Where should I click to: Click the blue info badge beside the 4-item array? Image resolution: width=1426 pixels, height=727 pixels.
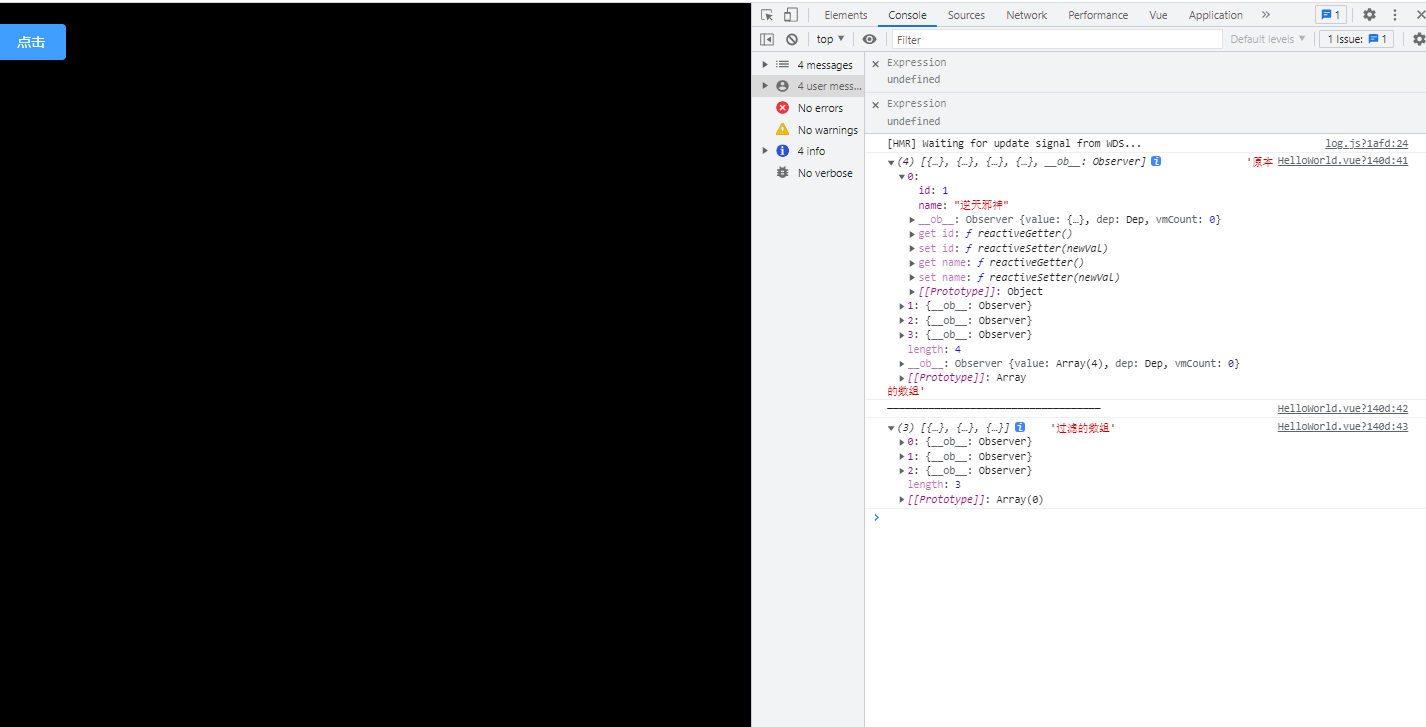coord(1156,161)
